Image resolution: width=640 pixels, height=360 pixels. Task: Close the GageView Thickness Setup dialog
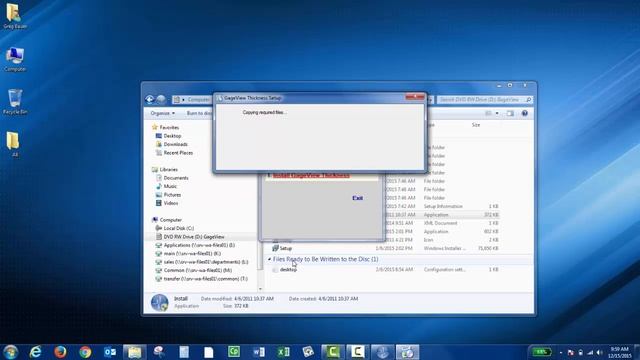(415, 97)
